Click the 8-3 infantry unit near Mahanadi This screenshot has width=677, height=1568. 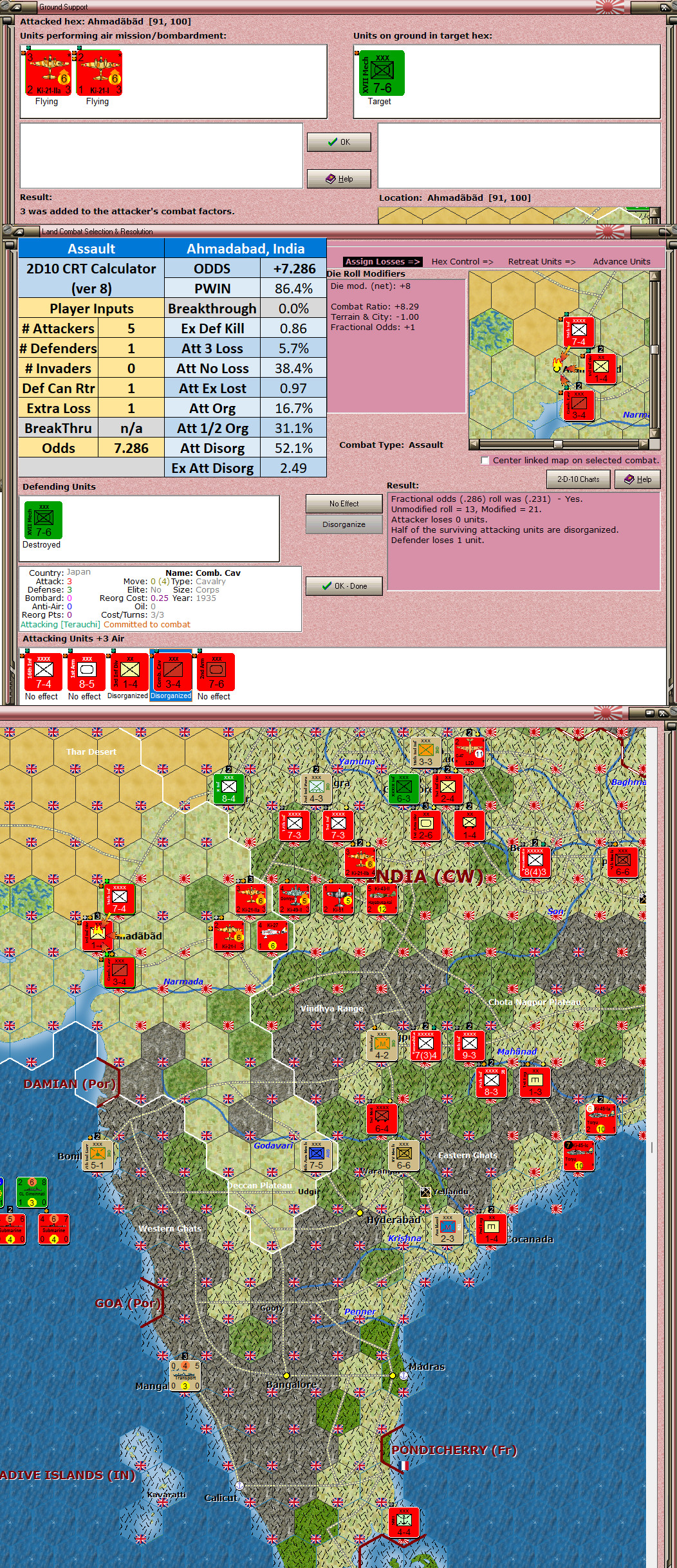491,1082
